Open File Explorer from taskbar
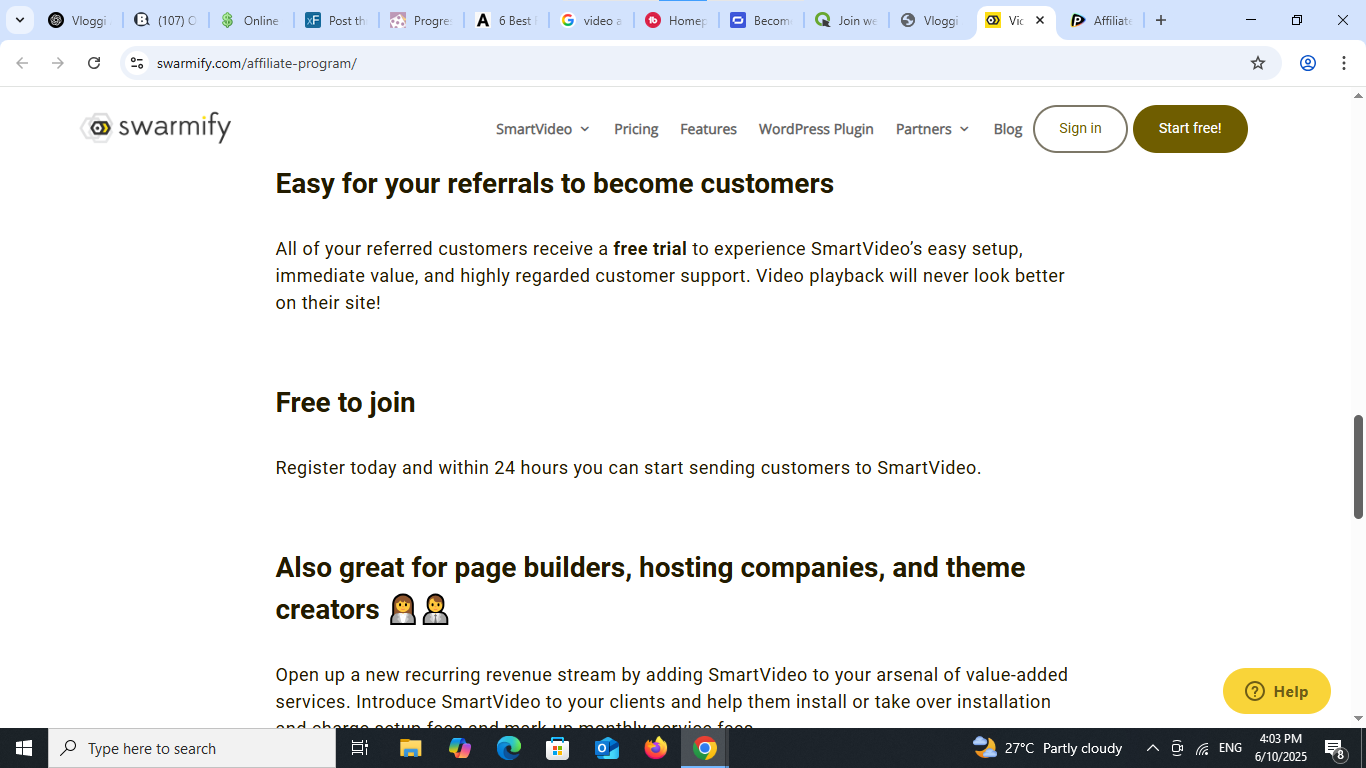 (411, 748)
